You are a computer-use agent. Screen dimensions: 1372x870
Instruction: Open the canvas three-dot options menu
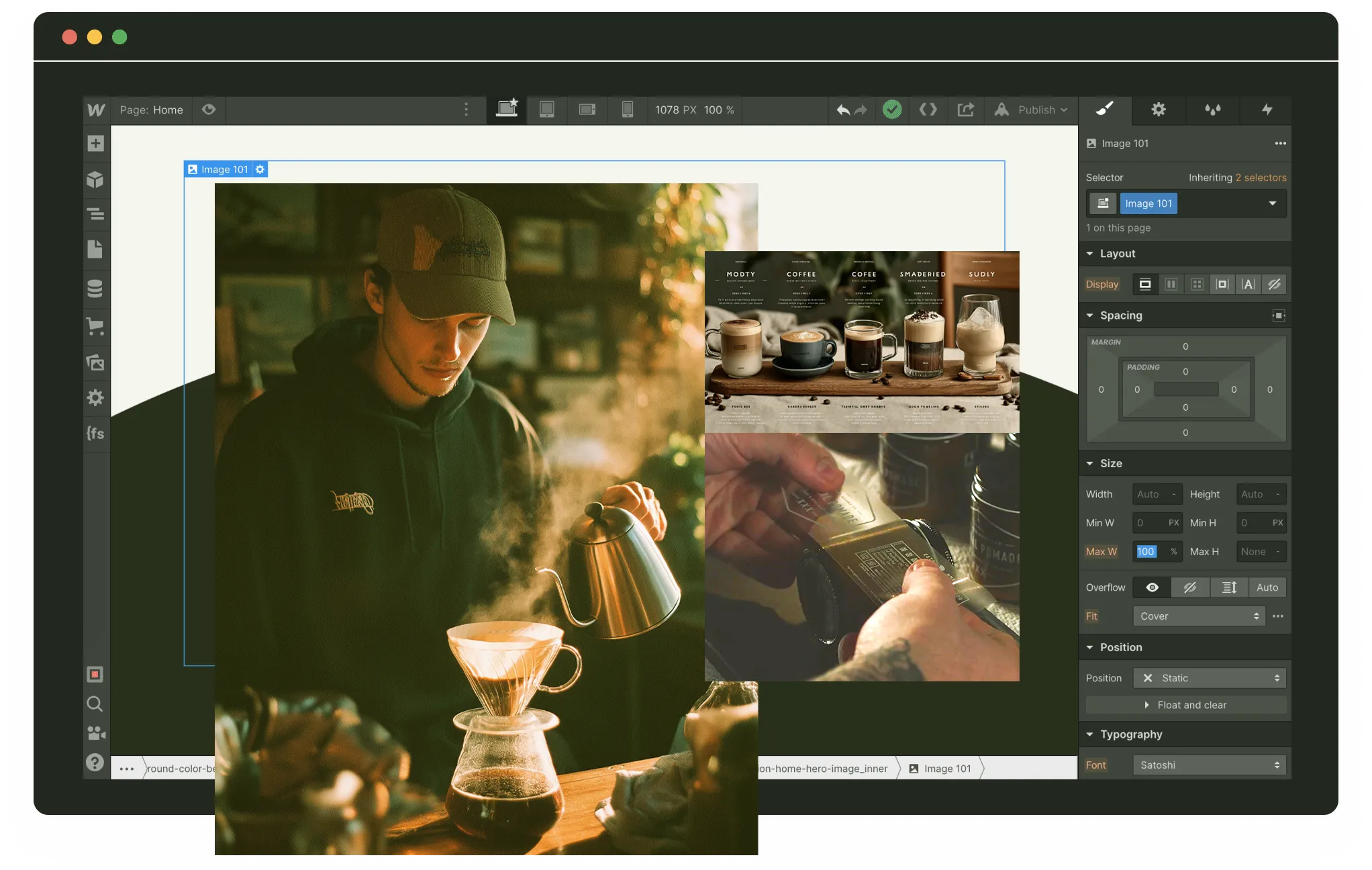[x=467, y=109]
